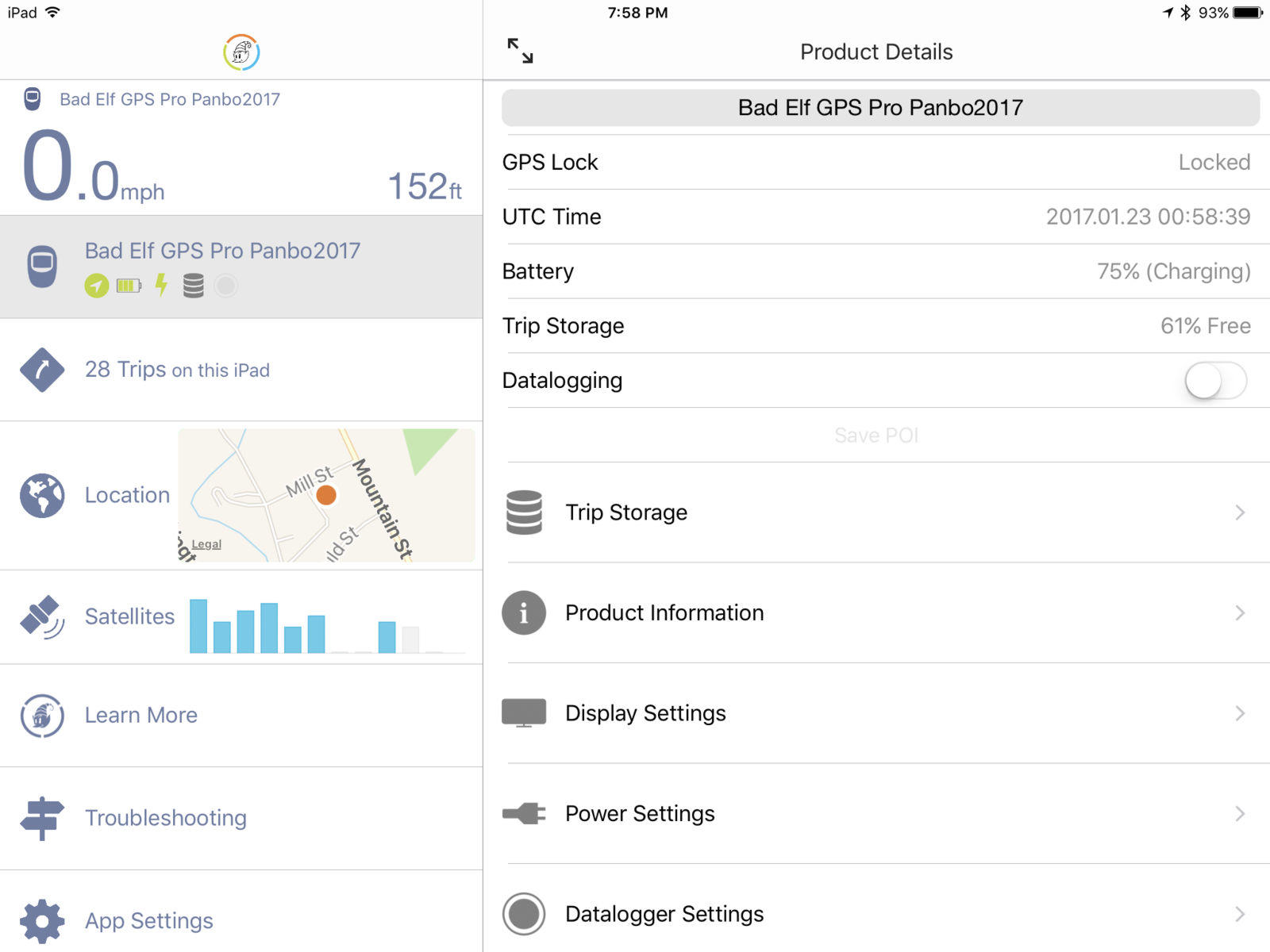Viewport: 1270px width, 952px height.
Task: Click the map thumbnail near Mountain St
Action: pos(326,495)
